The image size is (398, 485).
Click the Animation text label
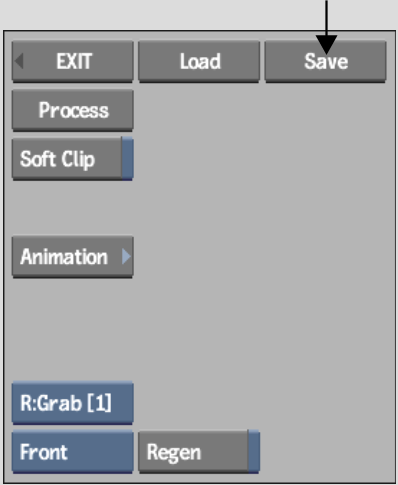(x=64, y=257)
